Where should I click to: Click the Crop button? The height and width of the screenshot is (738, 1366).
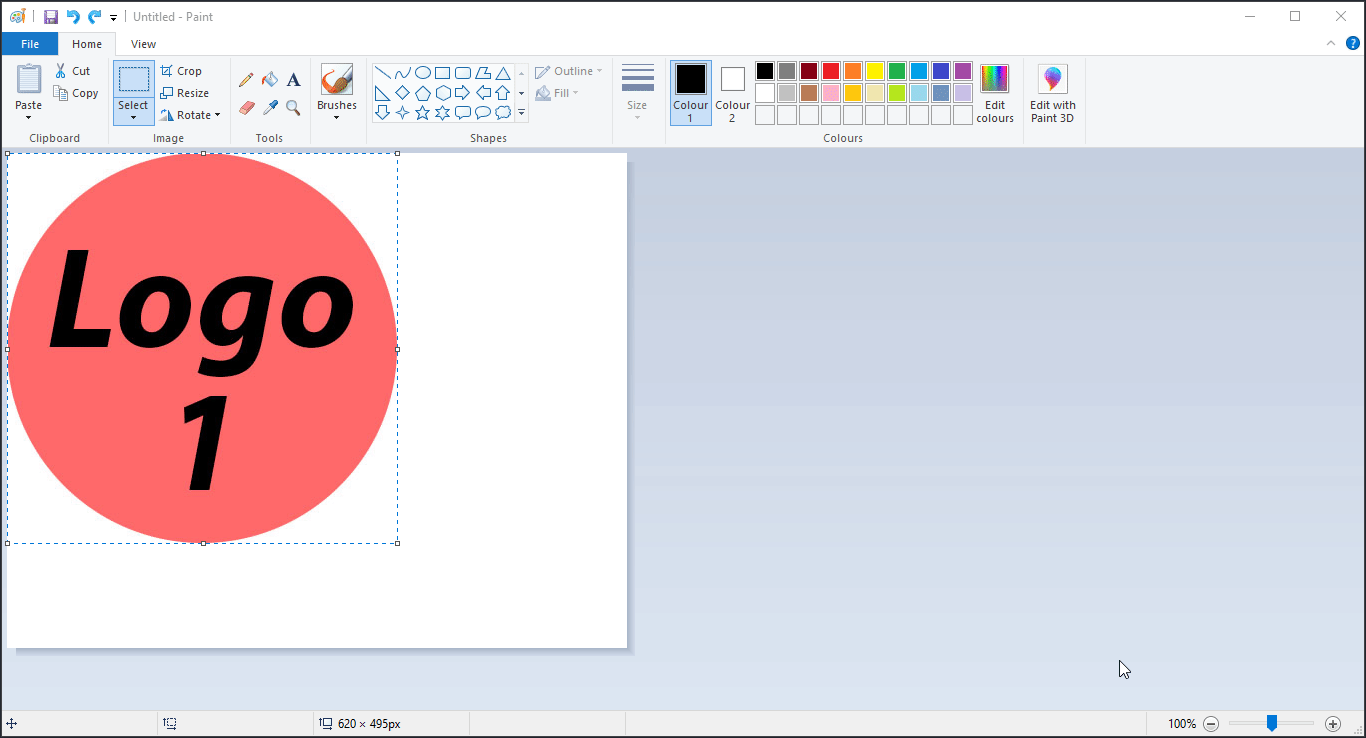(182, 71)
